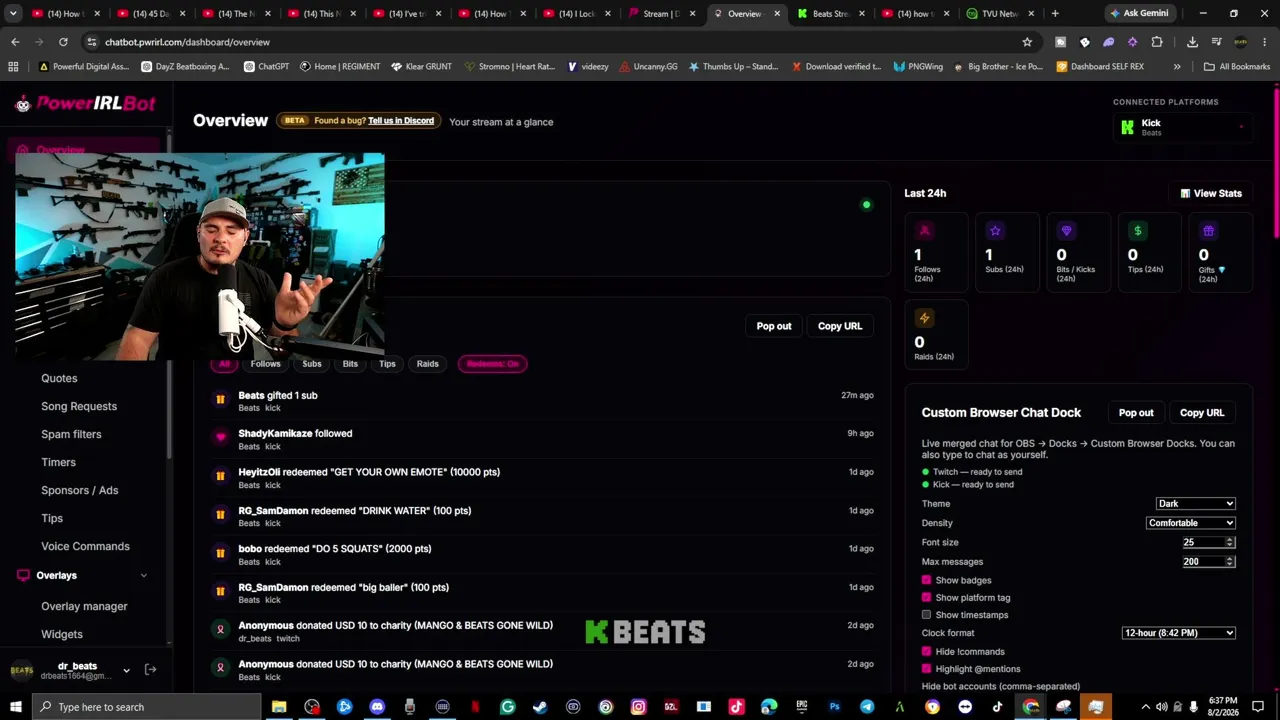The height and width of the screenshot is (720, 1280).
Task: Open the Clock format dropdown
Action: point(1179,633)
